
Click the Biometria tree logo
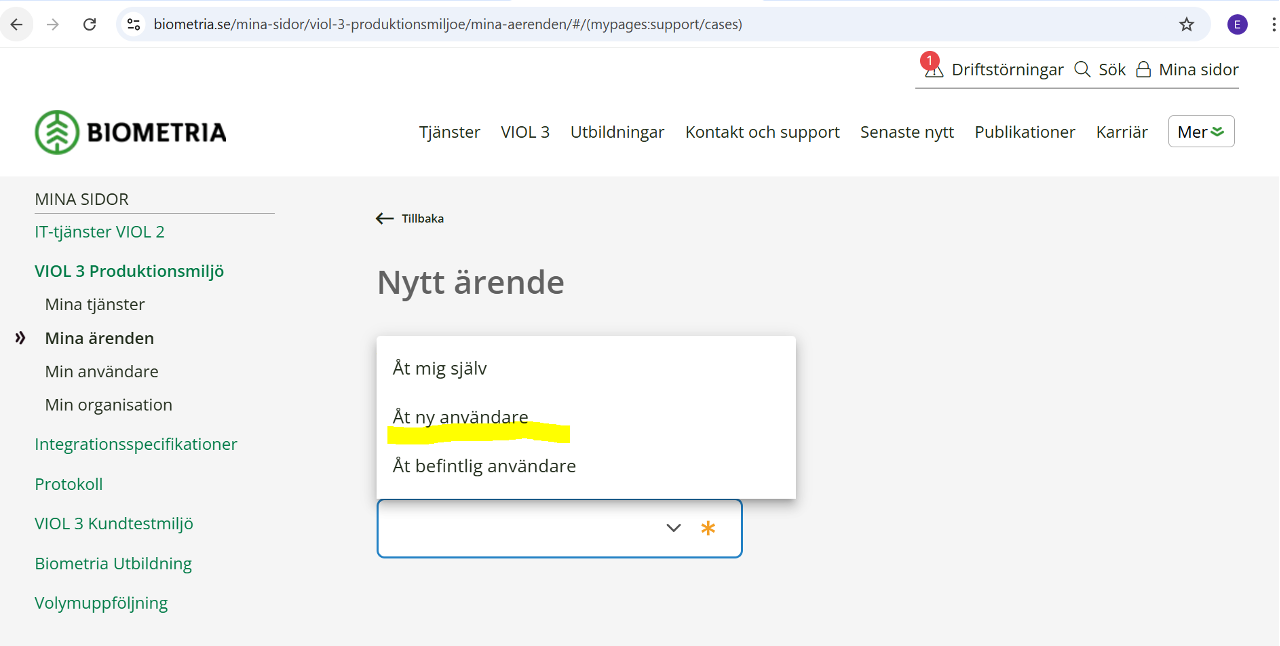click(x=57, y=132)
